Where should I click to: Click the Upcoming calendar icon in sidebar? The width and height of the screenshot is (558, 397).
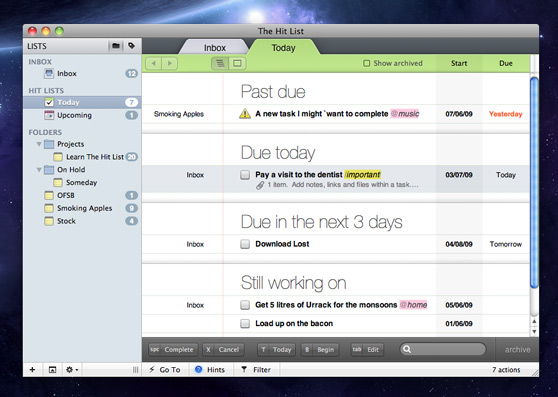(x=49, y=115)
